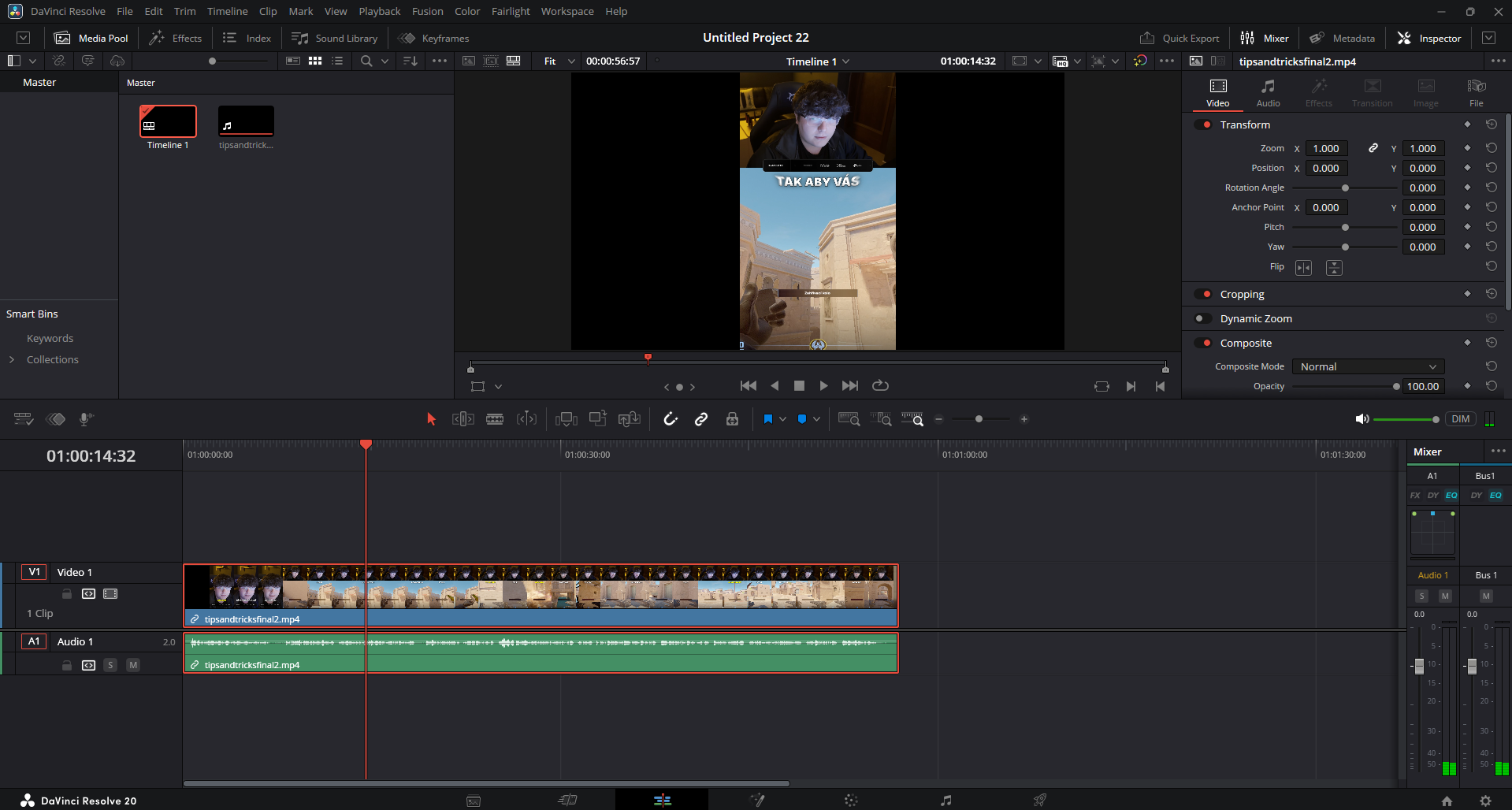Viewport: 1512px width, 810px height.
Task: Open the viewer Fit zoom dropdown
Action: [559, 61]
